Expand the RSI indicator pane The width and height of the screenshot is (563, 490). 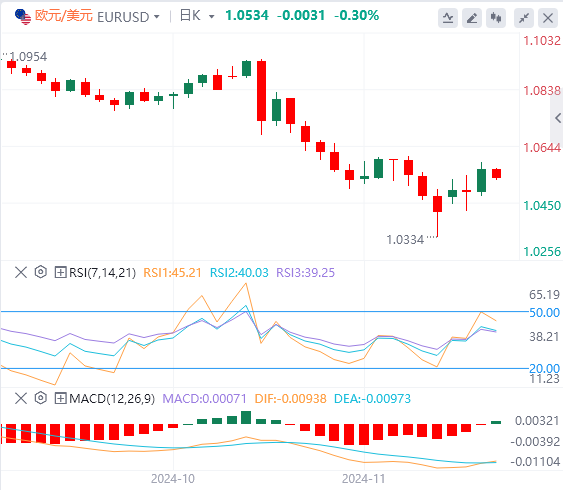point(60,272)
